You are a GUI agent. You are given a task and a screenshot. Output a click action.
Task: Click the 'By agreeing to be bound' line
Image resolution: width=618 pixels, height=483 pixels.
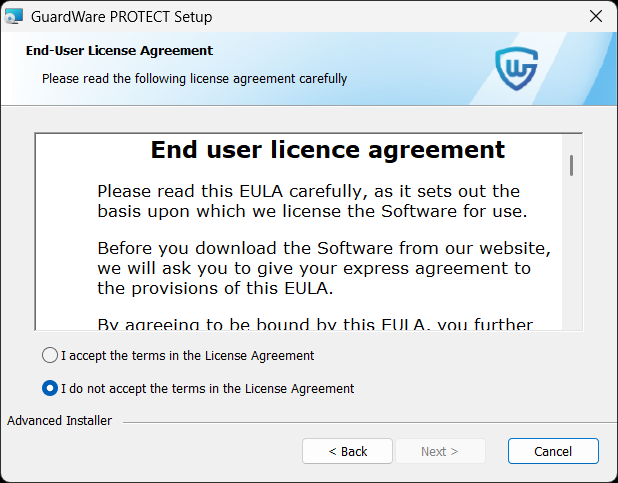tap(314, 323)
